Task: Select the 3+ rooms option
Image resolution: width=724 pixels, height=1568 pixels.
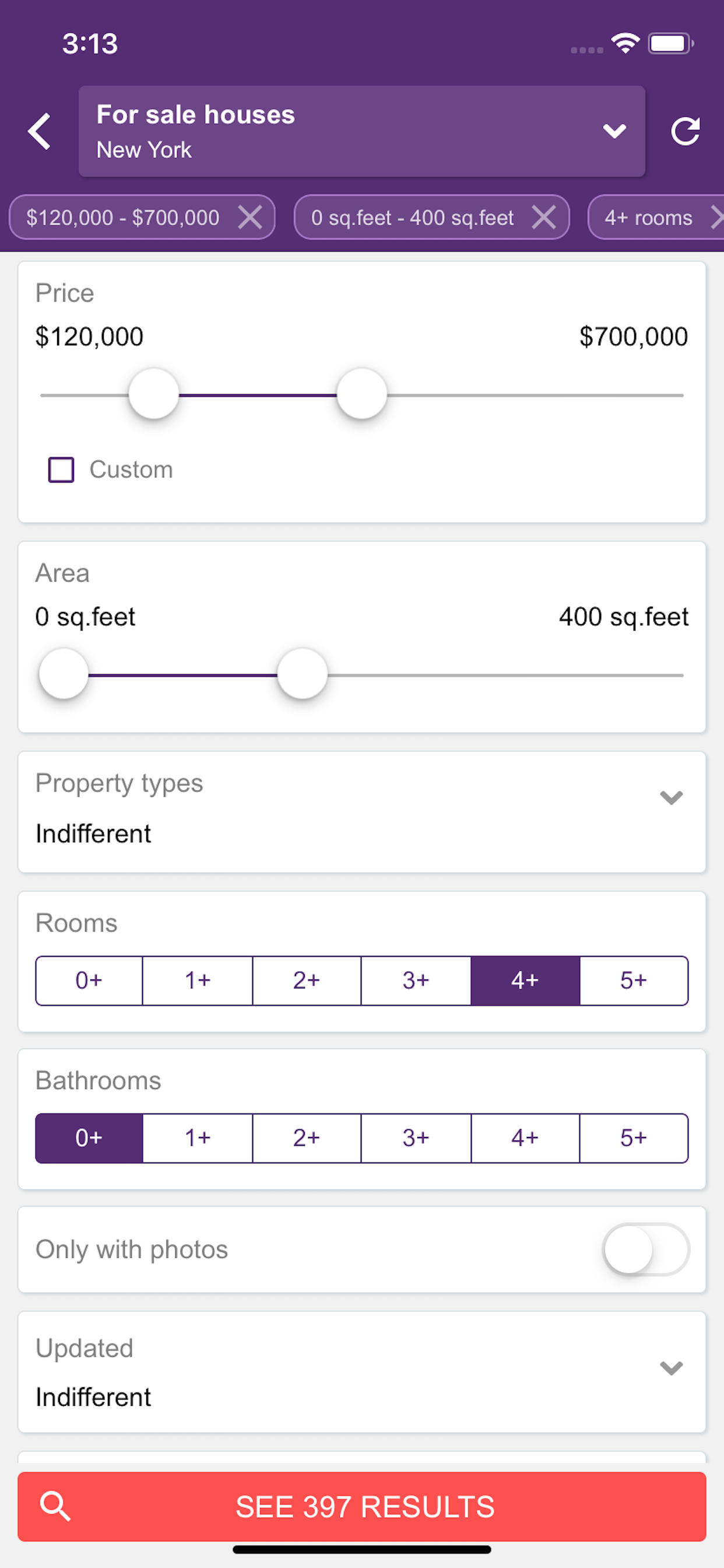Action: 416,980
